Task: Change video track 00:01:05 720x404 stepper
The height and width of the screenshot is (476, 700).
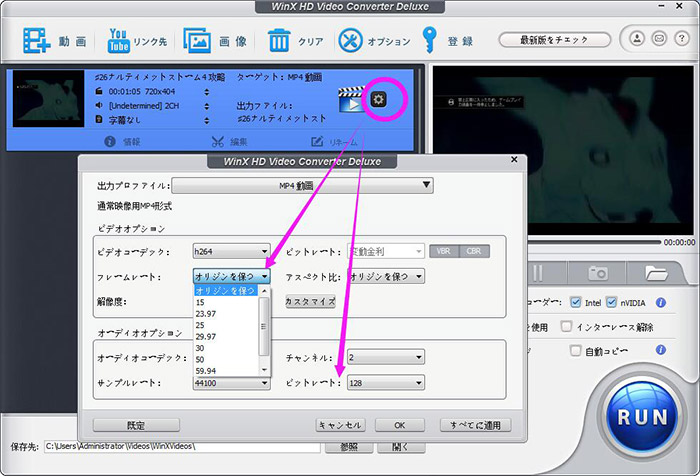Action: [206, 92]
